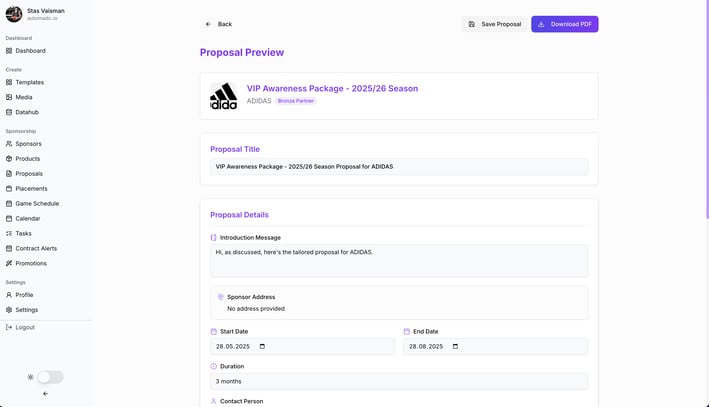
Task: Open the Game Schedule calendar icon
Action: [9, 204]
